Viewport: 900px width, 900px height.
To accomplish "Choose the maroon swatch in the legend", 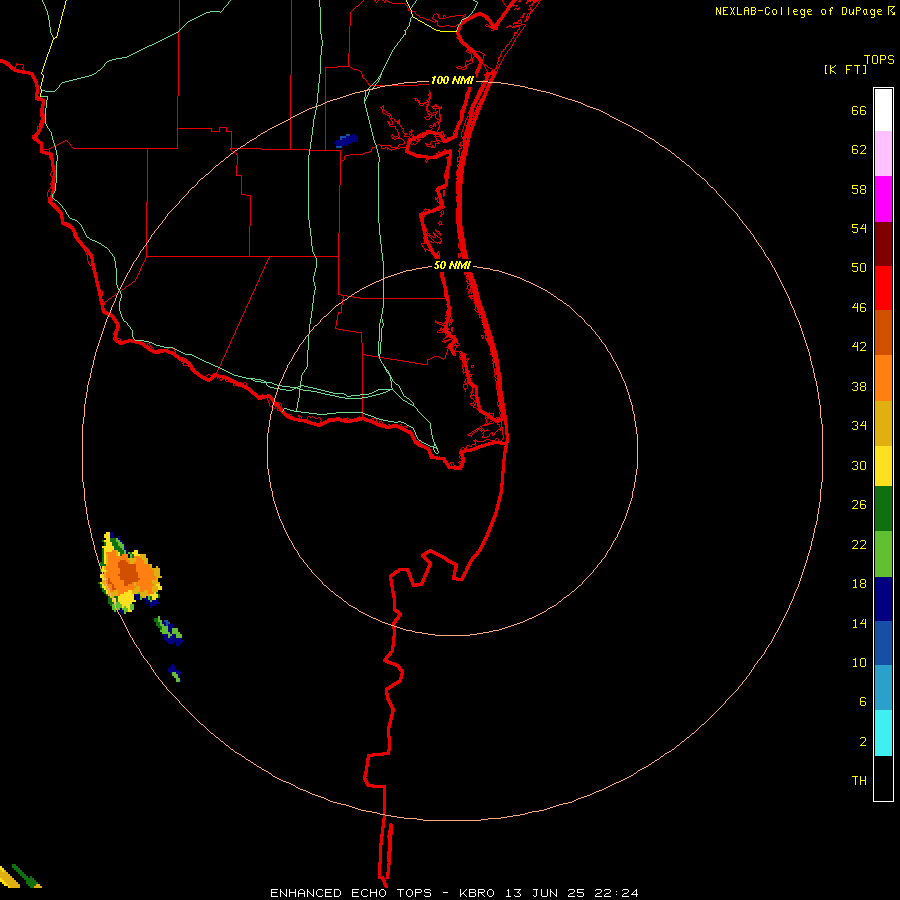I will click(883, 243).
